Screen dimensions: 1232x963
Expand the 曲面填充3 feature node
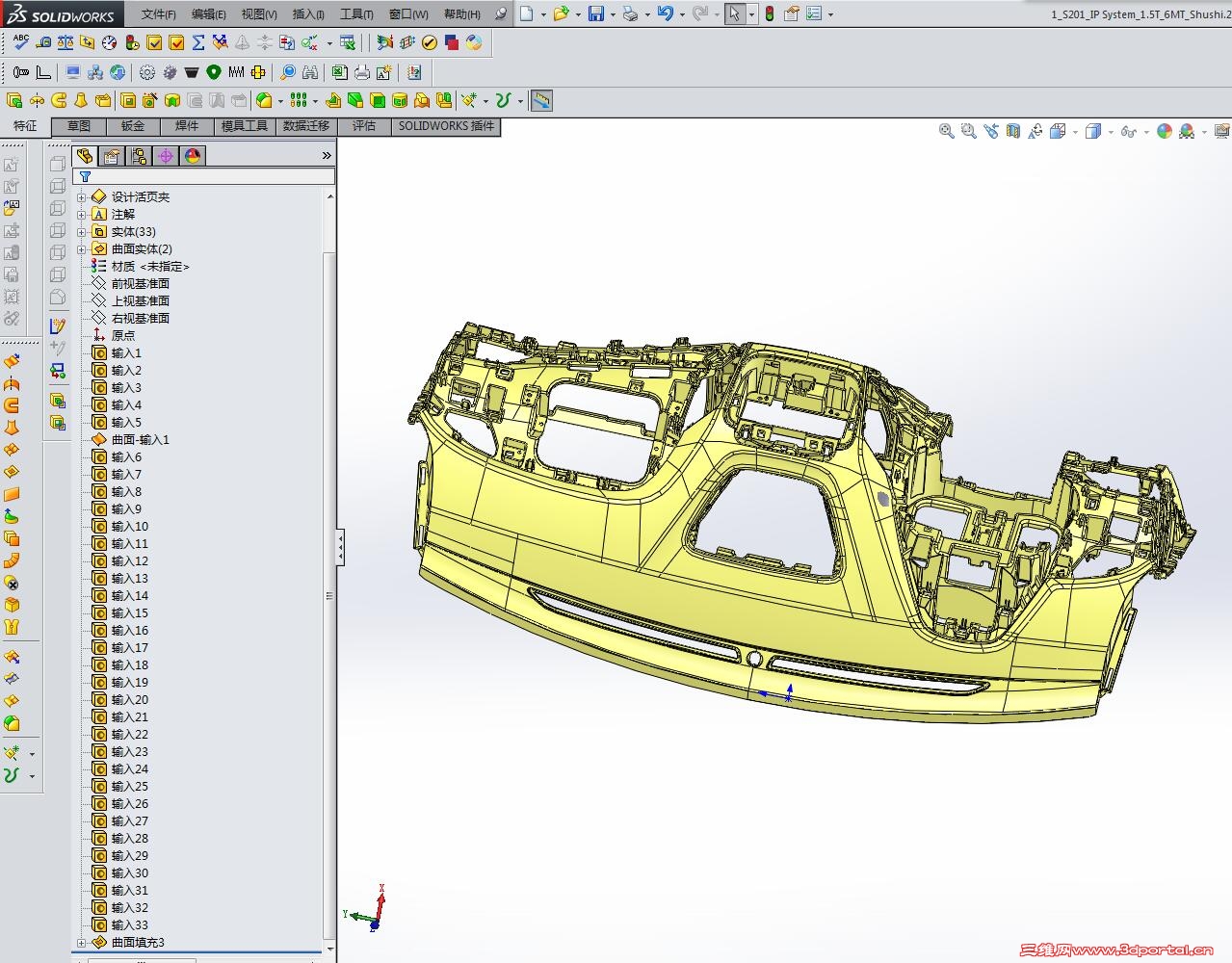pos(82,943)
